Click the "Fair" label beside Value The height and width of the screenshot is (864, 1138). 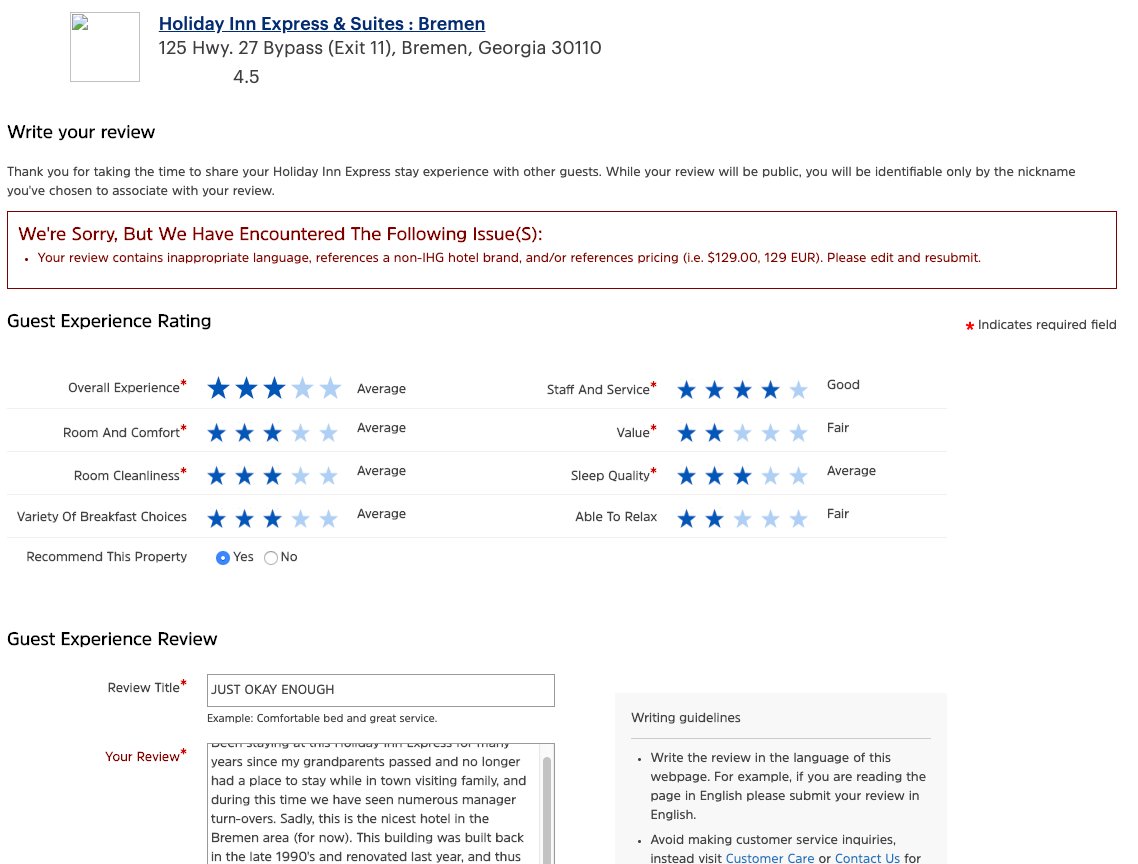838,428
